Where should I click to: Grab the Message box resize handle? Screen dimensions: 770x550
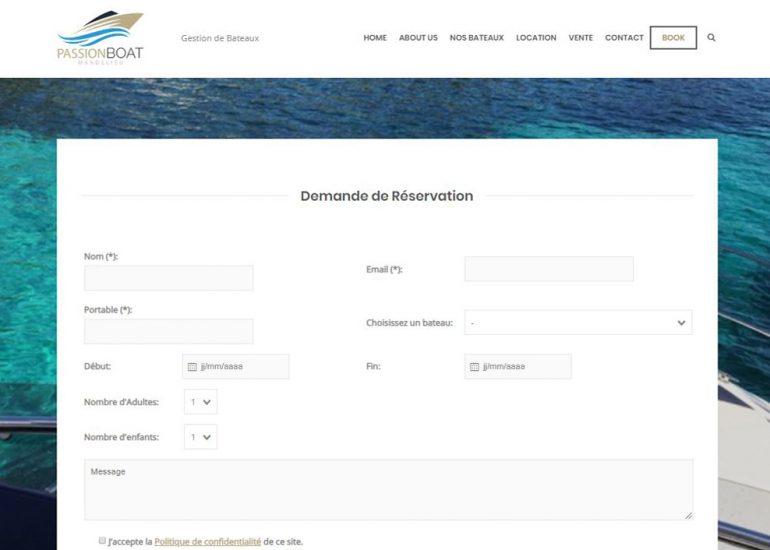click(x=688, y=516)
